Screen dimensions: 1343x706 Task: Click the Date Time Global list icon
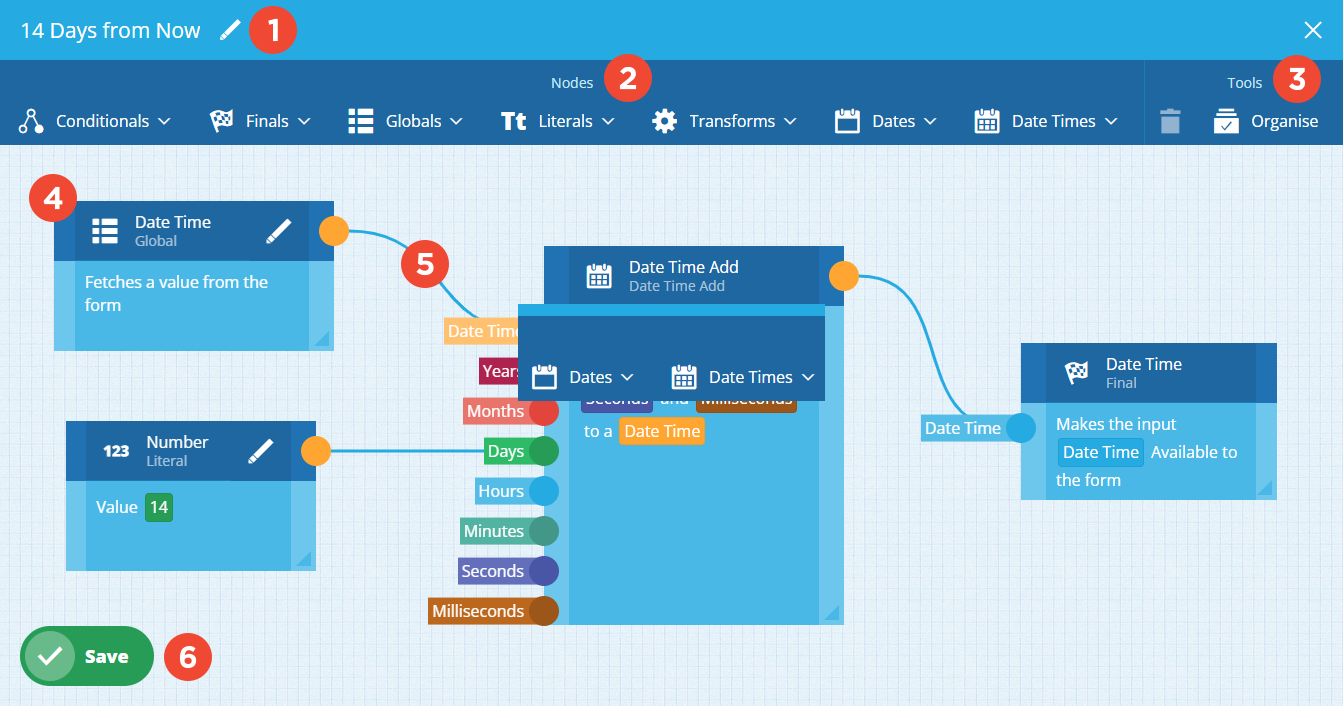[x=105, y=231]
